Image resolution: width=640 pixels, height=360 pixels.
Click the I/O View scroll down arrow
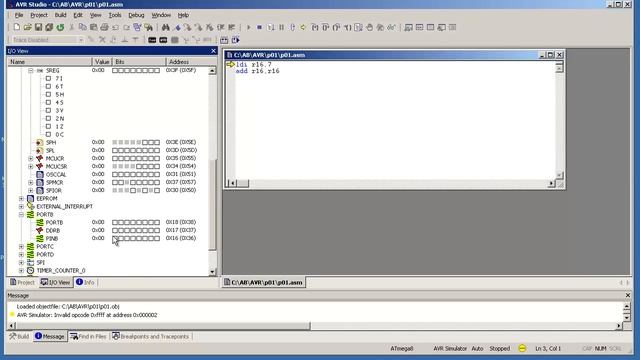pyautogui.click(x=212, y=272)
